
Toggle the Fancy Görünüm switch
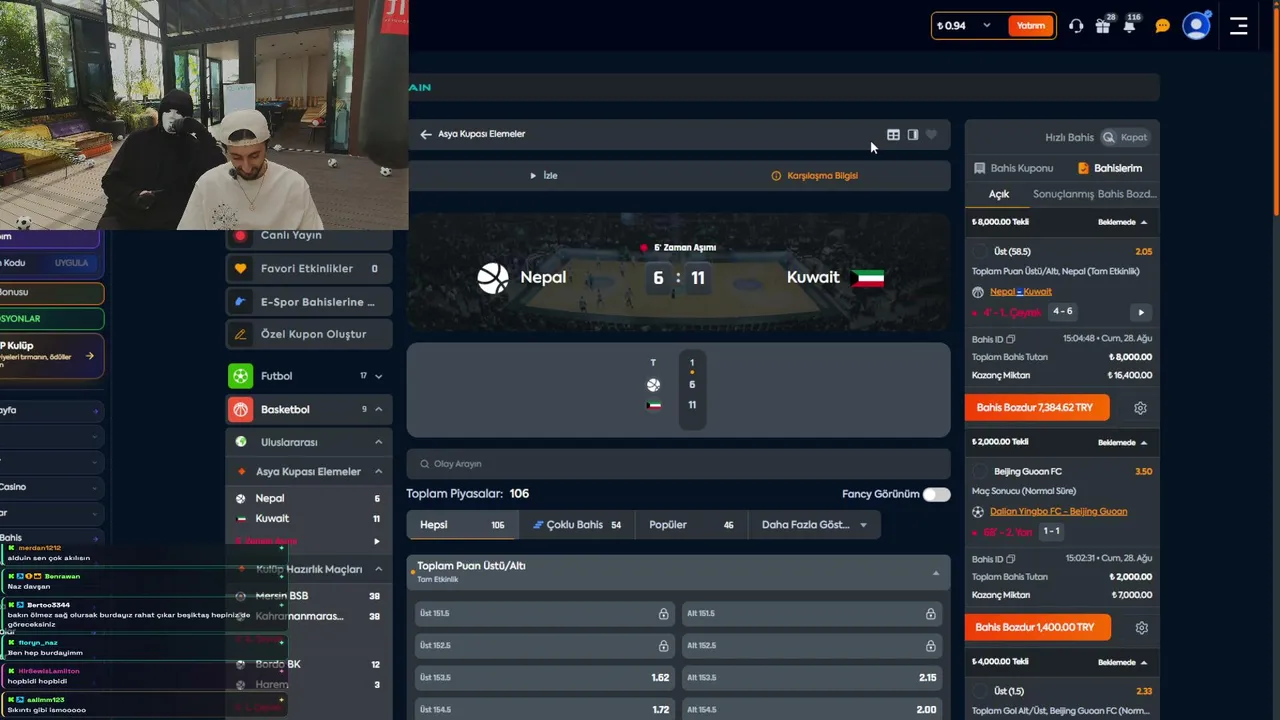pos(936,494)
